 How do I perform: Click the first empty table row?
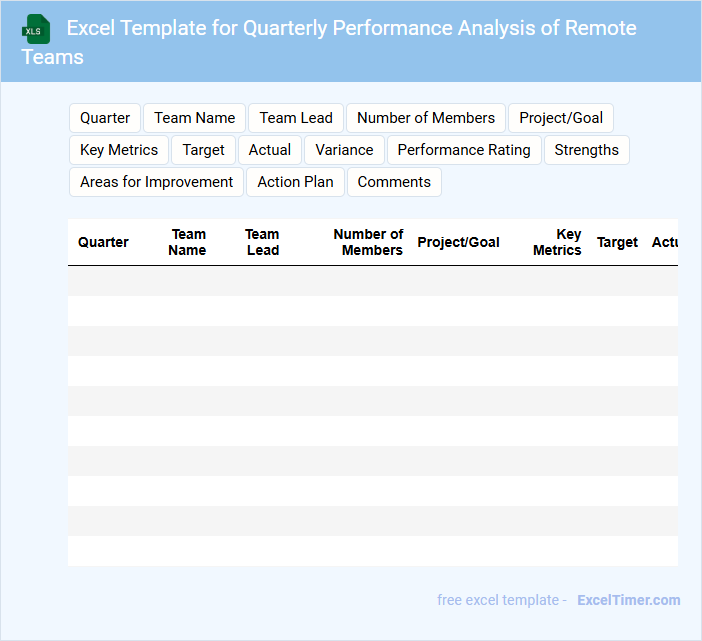[x=372, y=281]
